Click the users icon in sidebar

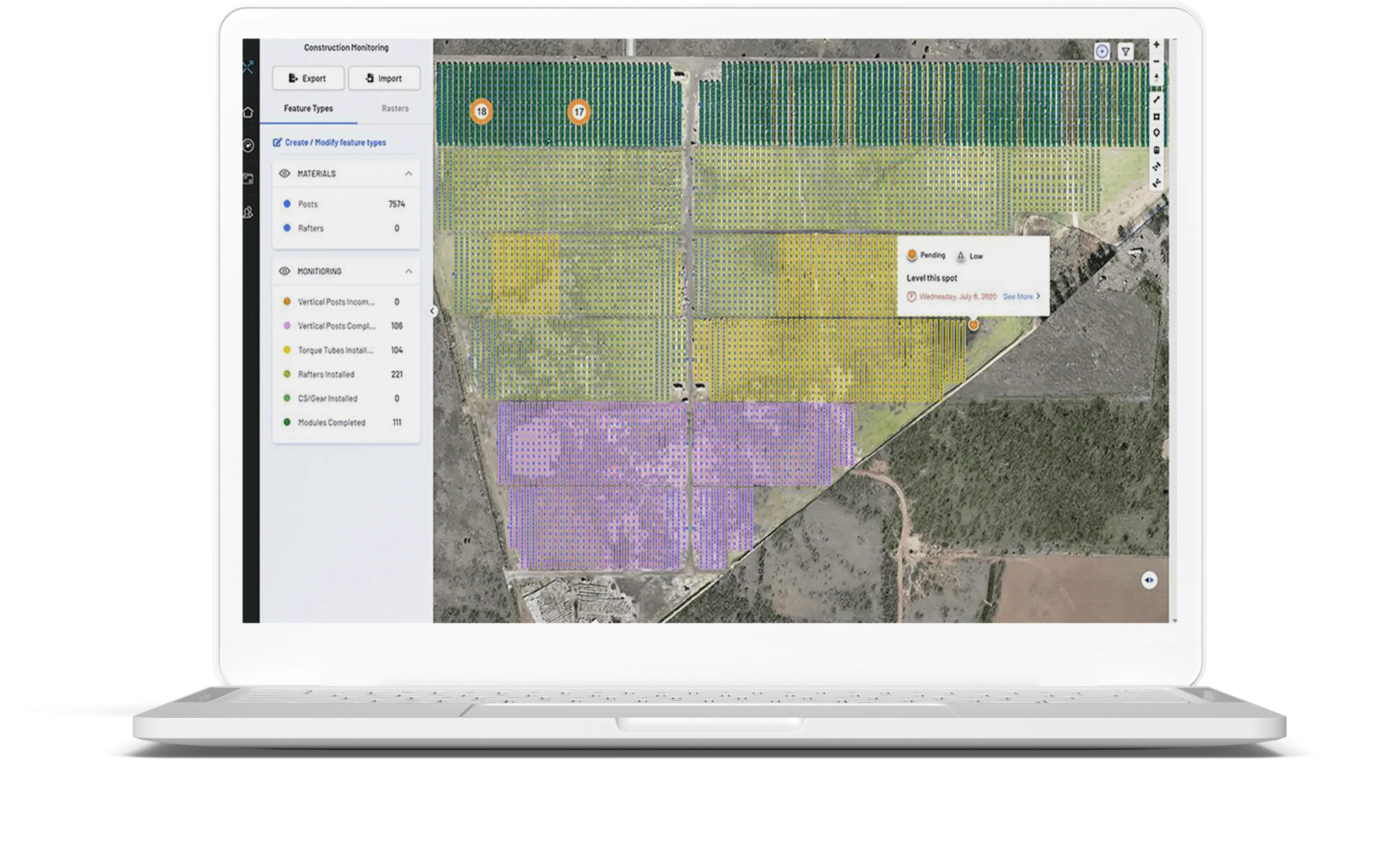coord(248,212)
